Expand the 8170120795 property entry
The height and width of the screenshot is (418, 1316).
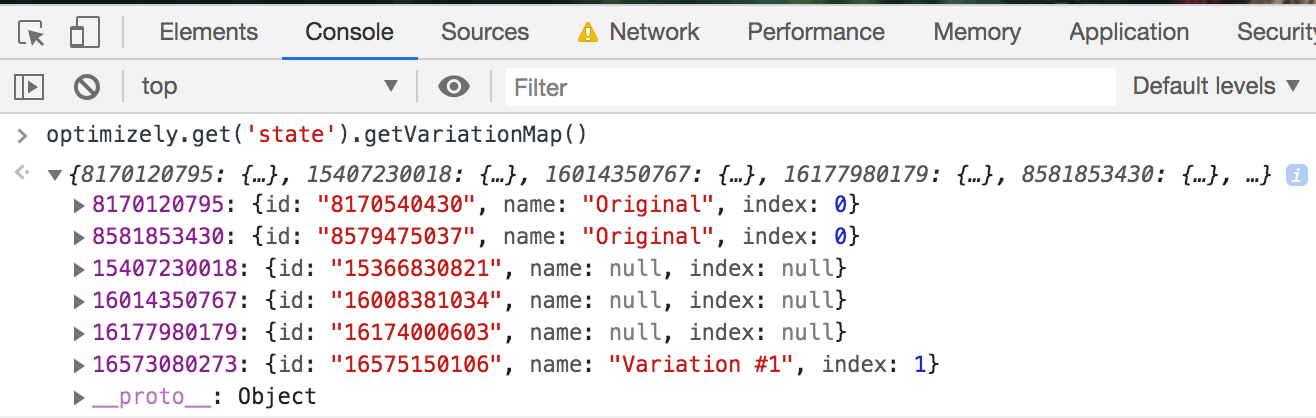pyautogui.click(x=80, y=206)
